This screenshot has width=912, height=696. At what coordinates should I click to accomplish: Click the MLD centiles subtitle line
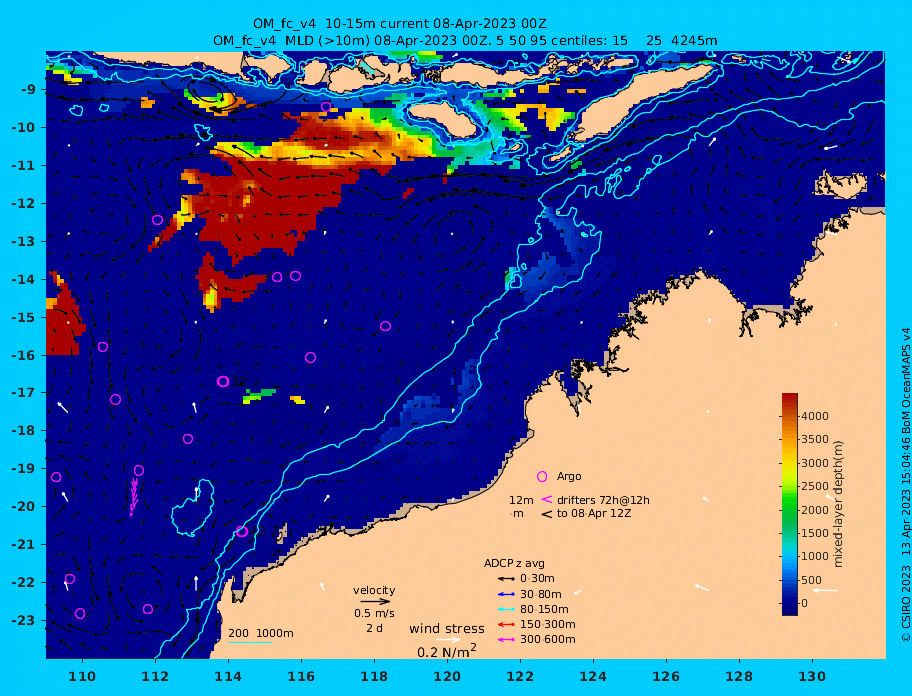tap(465, 41)
